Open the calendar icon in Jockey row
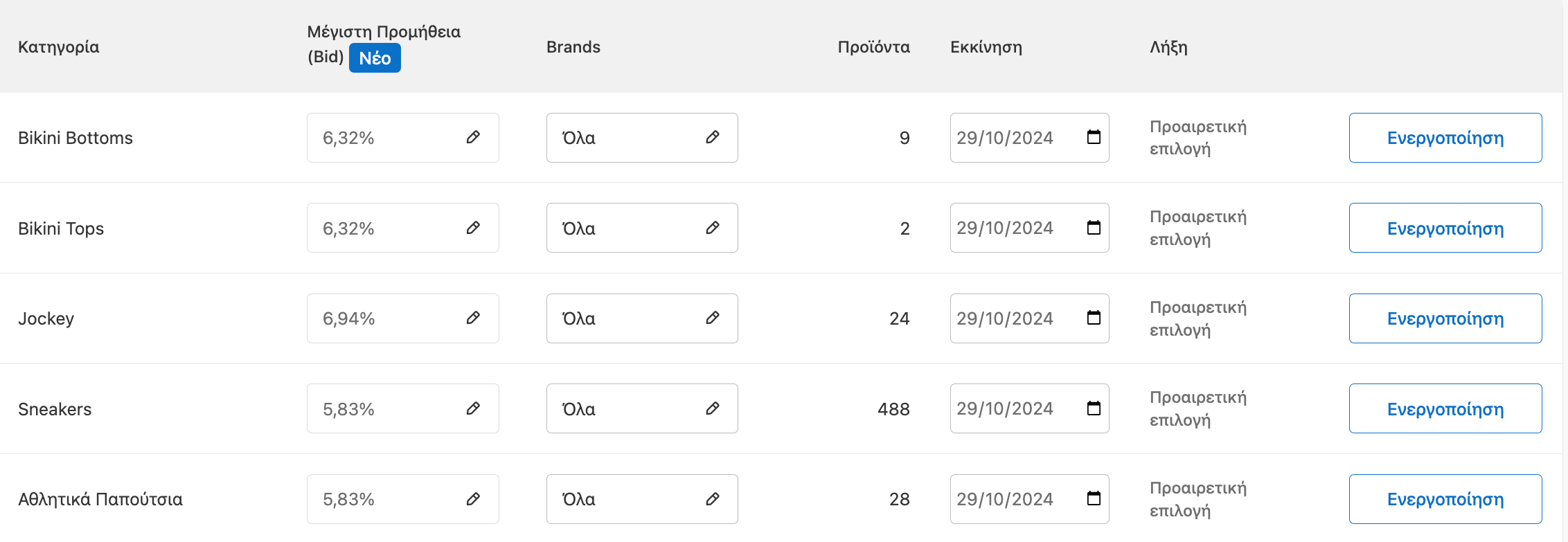1568x542 pixels. coord(1094,318)
